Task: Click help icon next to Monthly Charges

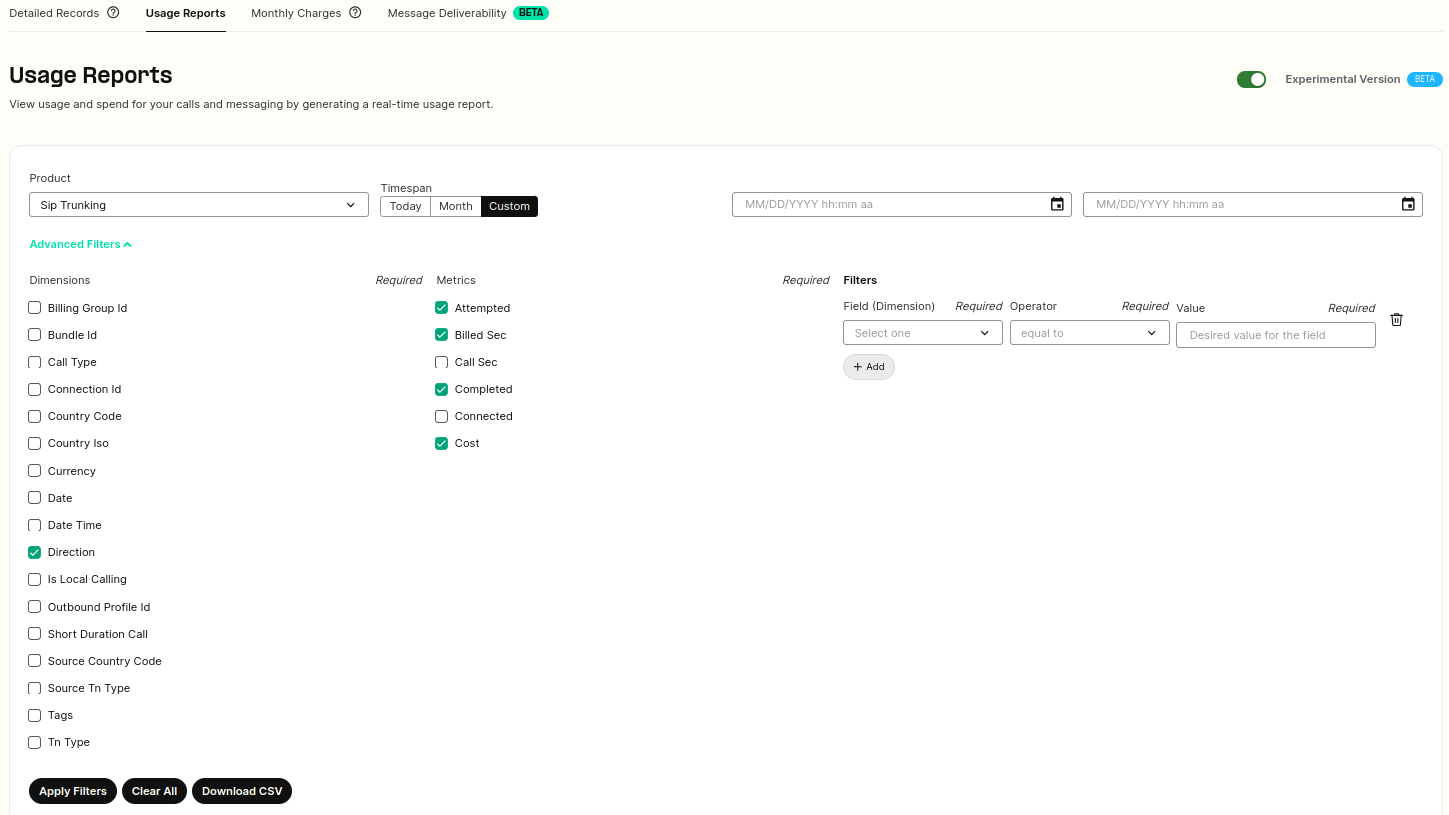Action: pos(355,13)
